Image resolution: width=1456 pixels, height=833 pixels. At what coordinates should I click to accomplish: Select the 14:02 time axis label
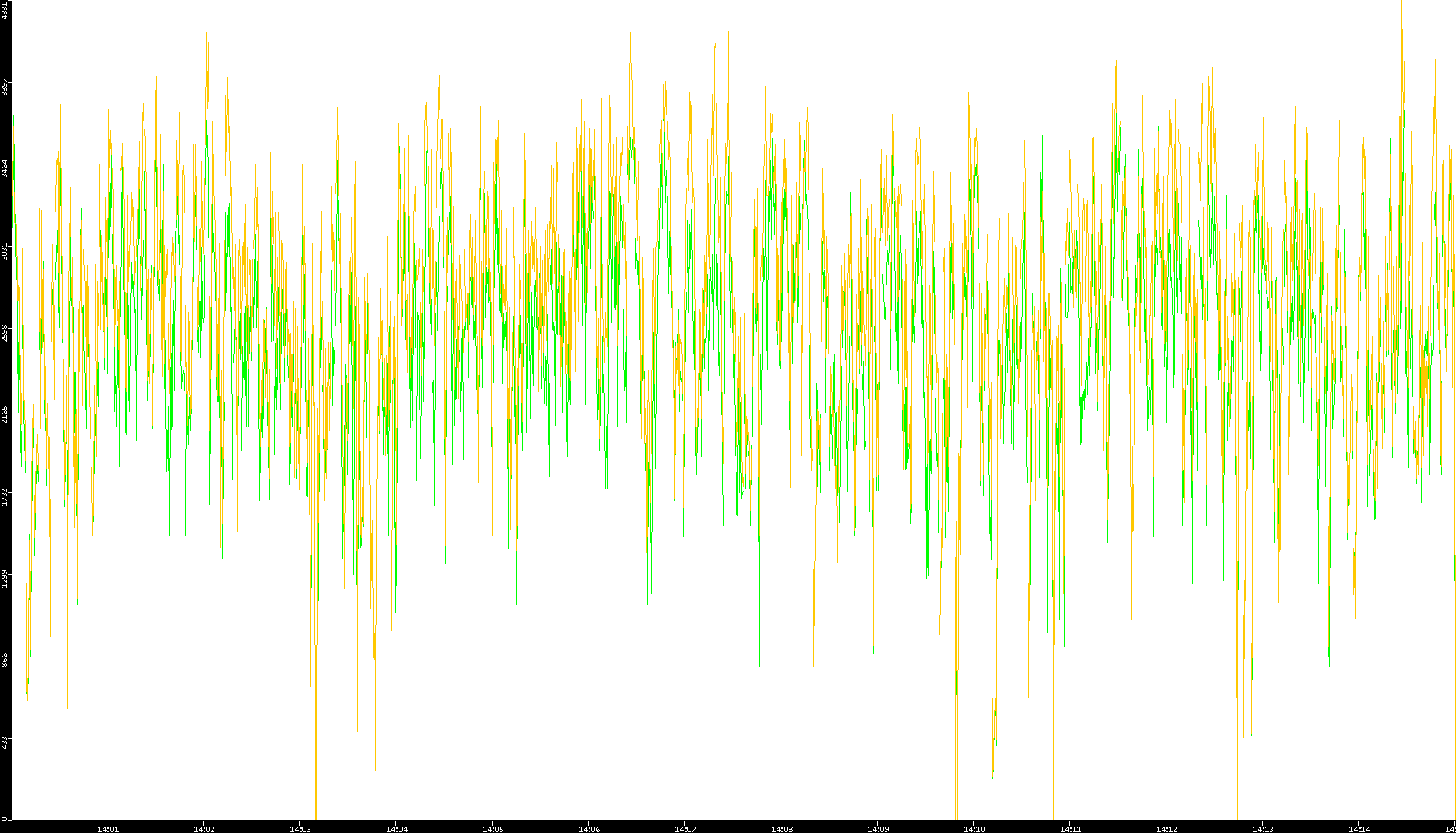point(204,829)
